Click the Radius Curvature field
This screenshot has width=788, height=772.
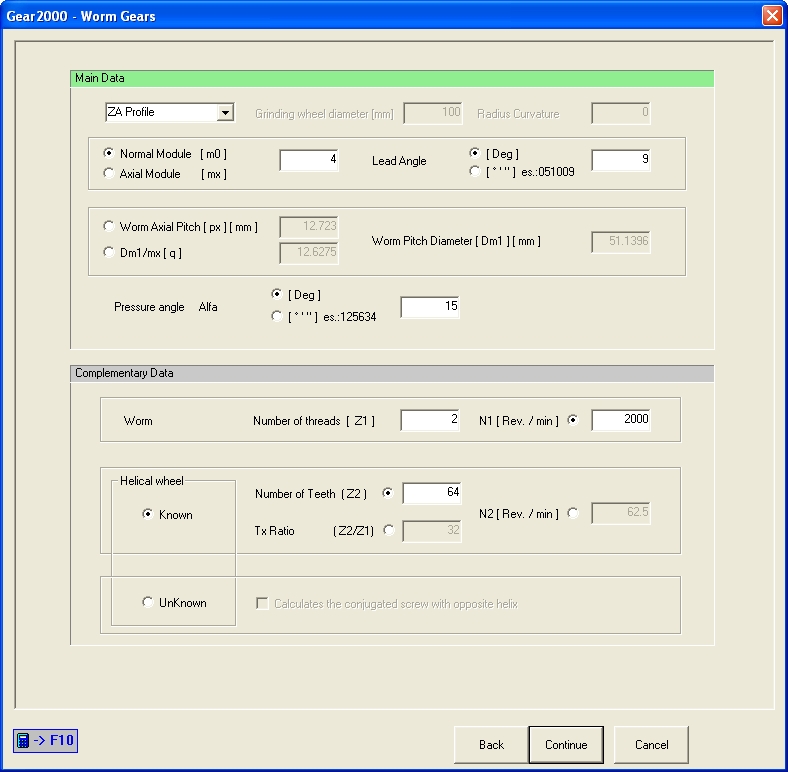tap(621, 113)
